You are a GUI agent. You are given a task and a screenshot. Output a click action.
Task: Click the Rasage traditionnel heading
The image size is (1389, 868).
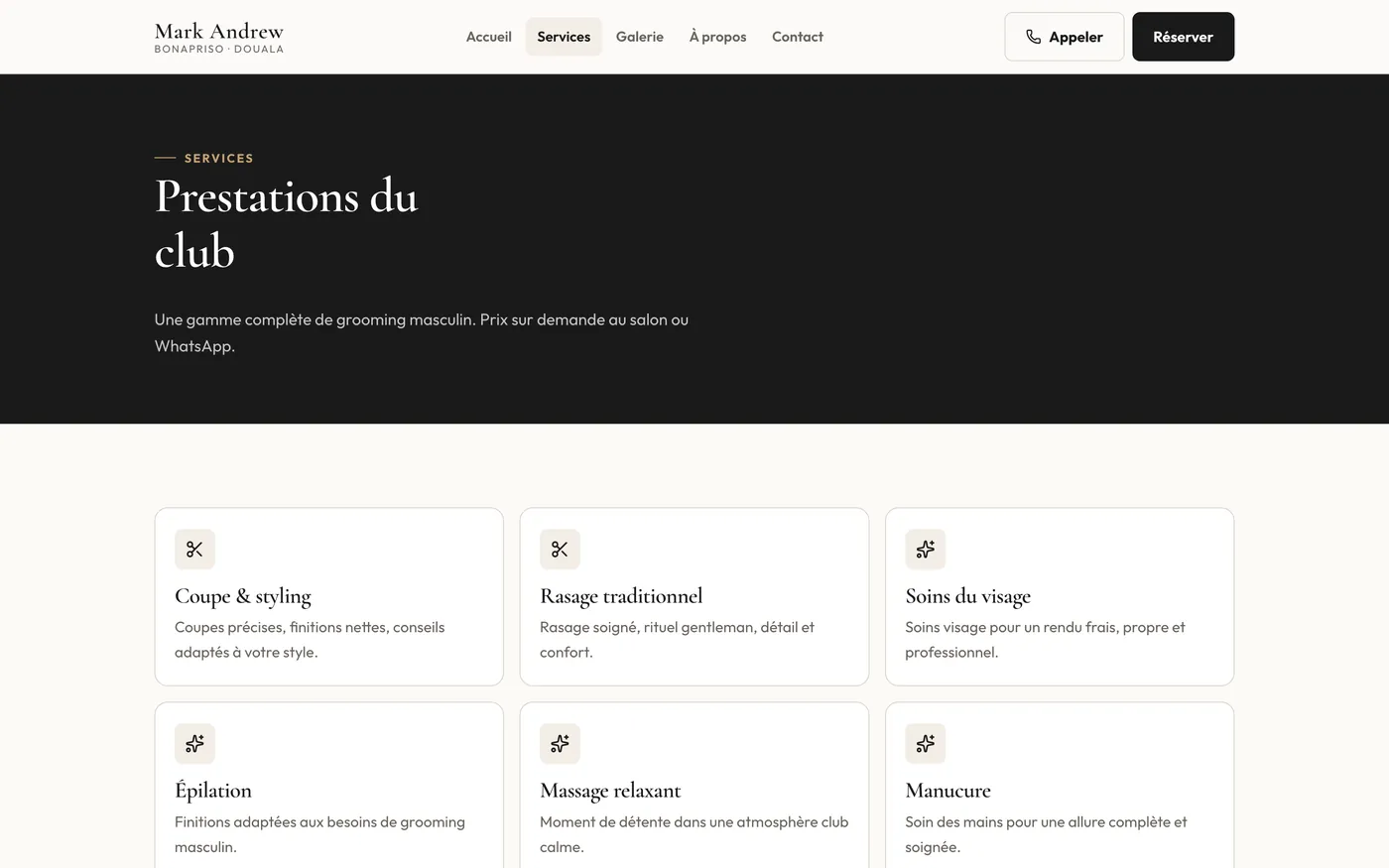pos(621,596)
